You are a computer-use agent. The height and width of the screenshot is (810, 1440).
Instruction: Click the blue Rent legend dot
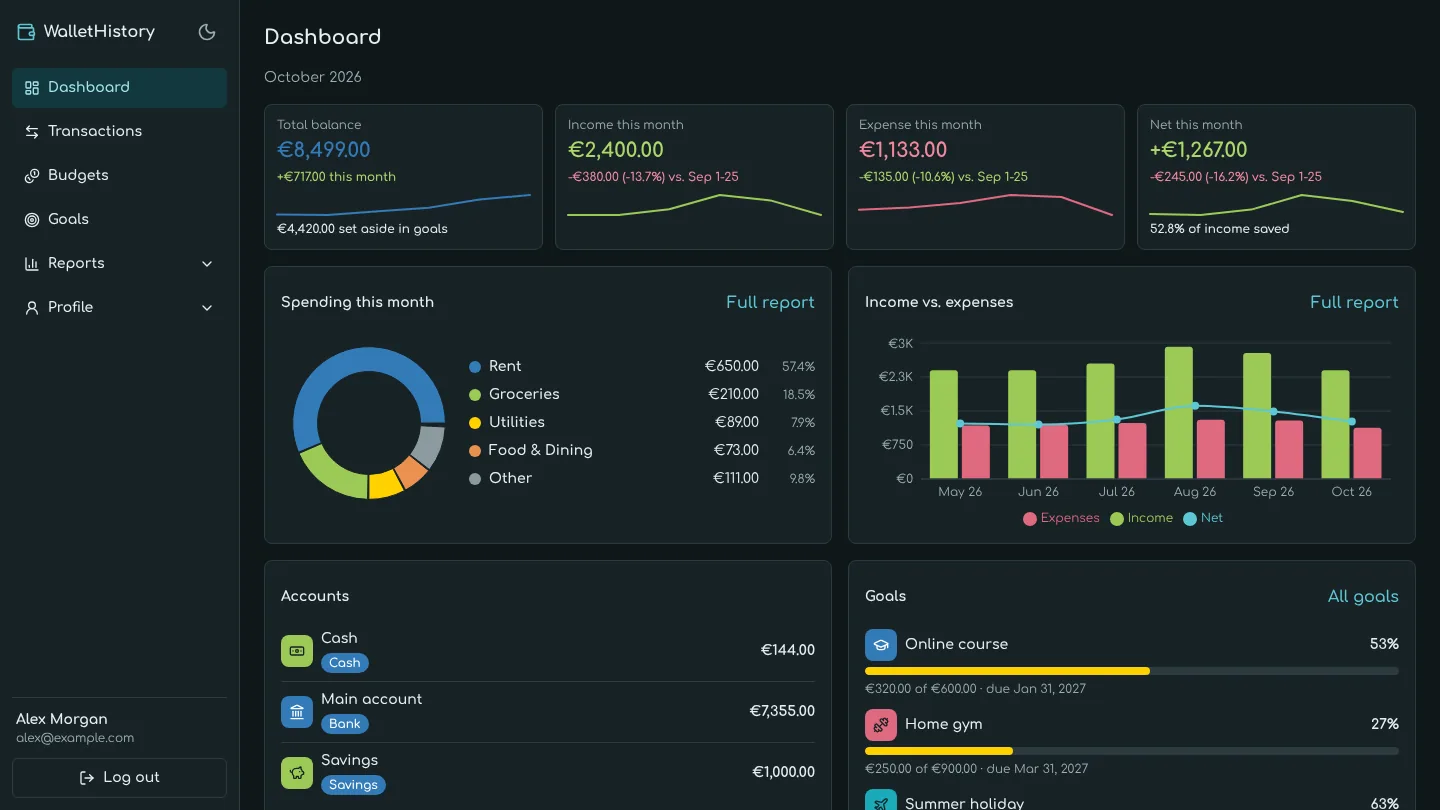pos(475,367)
